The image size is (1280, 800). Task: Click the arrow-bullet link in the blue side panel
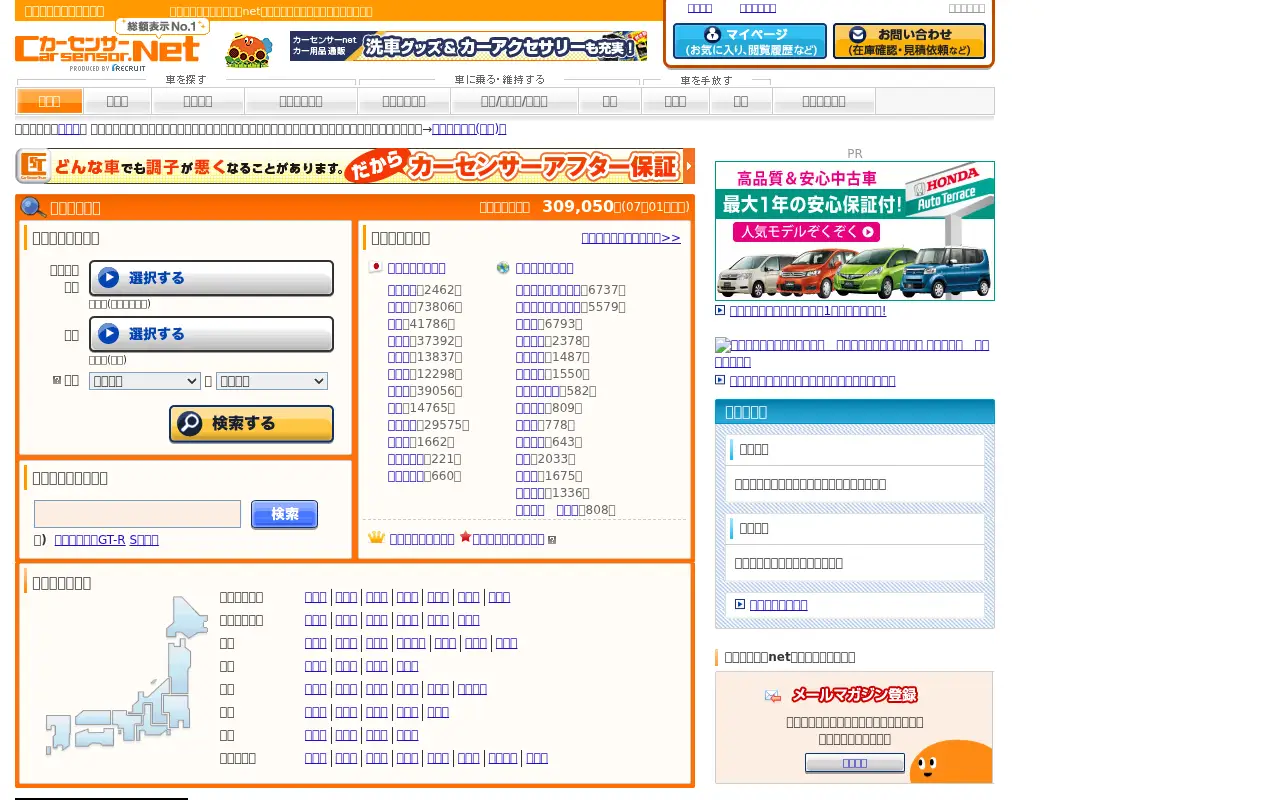pyautogui.click(x=778, y=605)
